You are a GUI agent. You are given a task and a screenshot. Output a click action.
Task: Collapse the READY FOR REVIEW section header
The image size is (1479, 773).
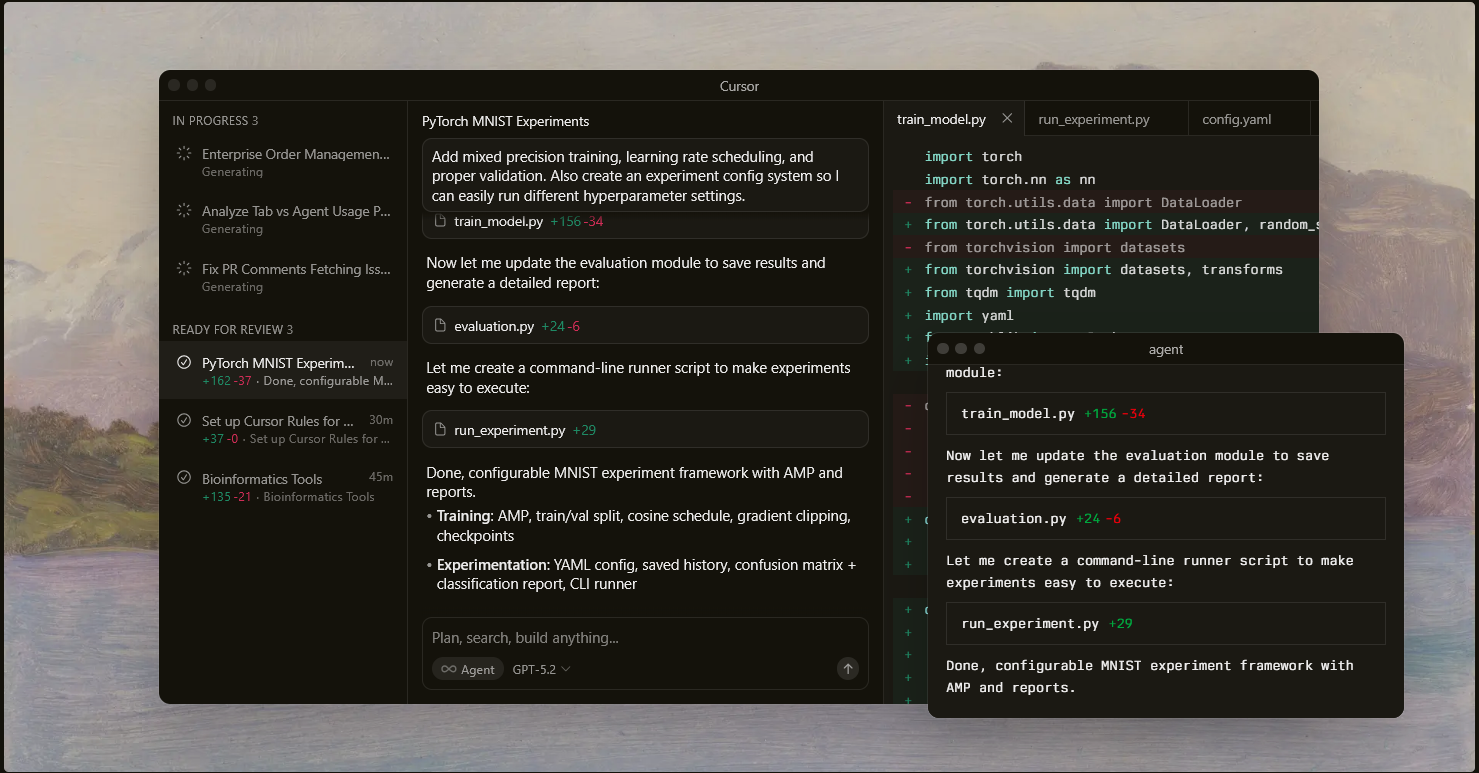(233, 330)
